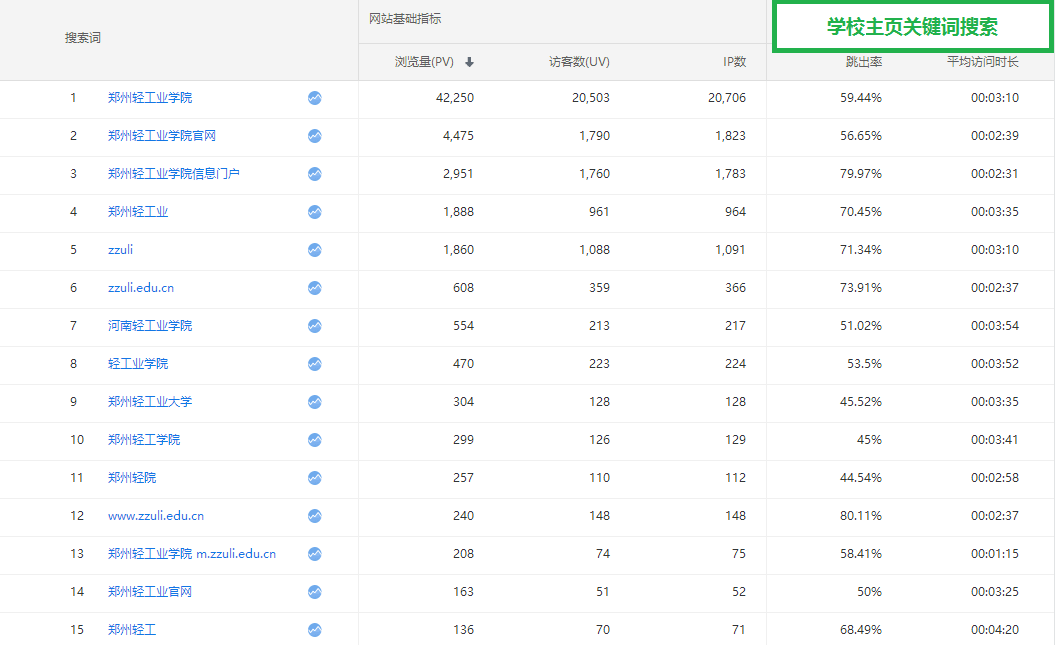Click the 跳出率 column header
This screenshot has width=1055, height=645.
pos(863,62)
